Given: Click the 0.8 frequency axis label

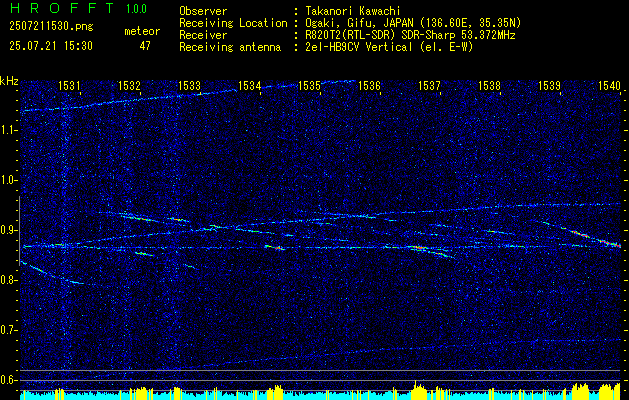Looking at the screenshot, I should pos(9,280).
